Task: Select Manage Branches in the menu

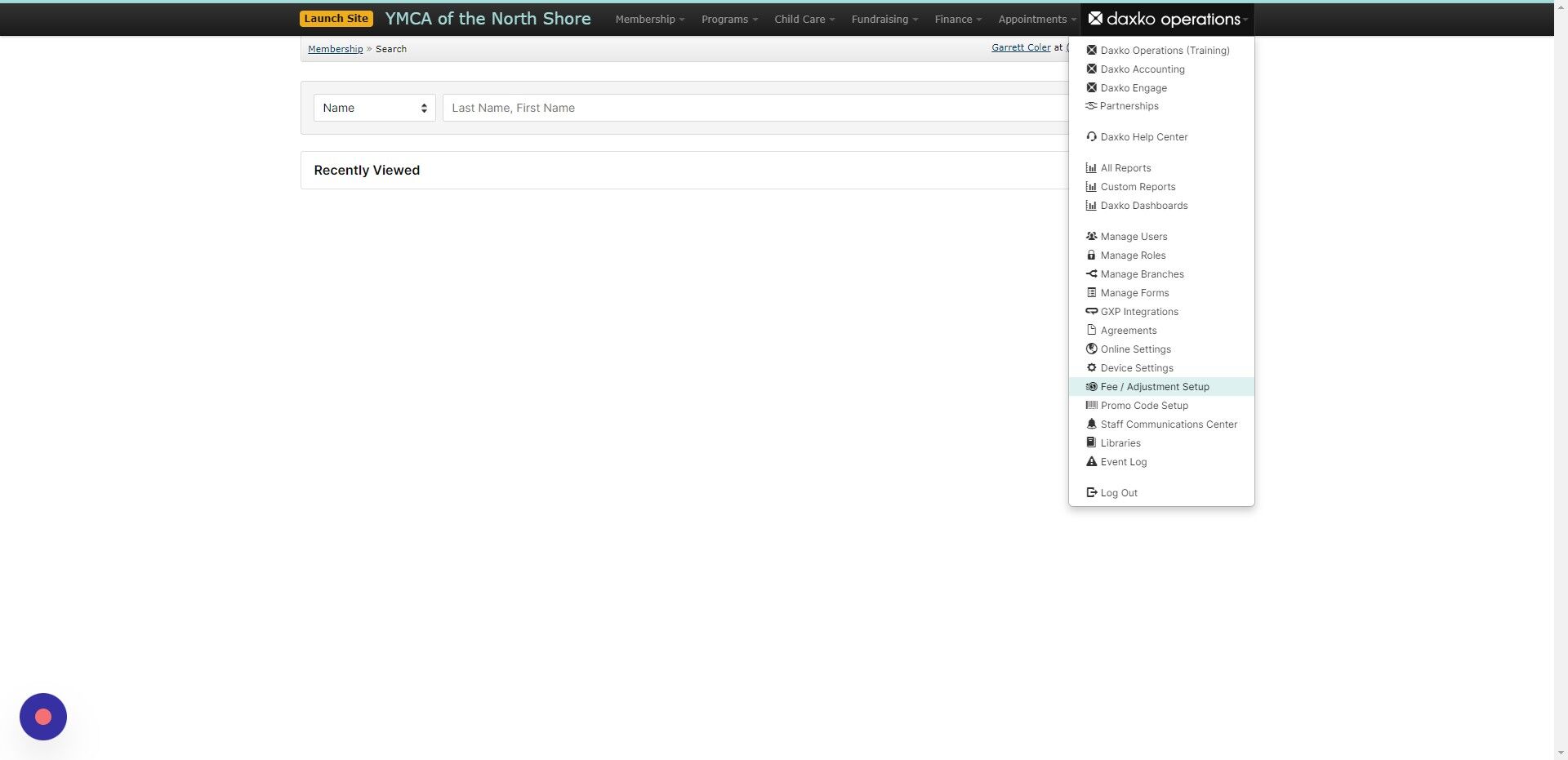Action: click(x=1161, y=273)
